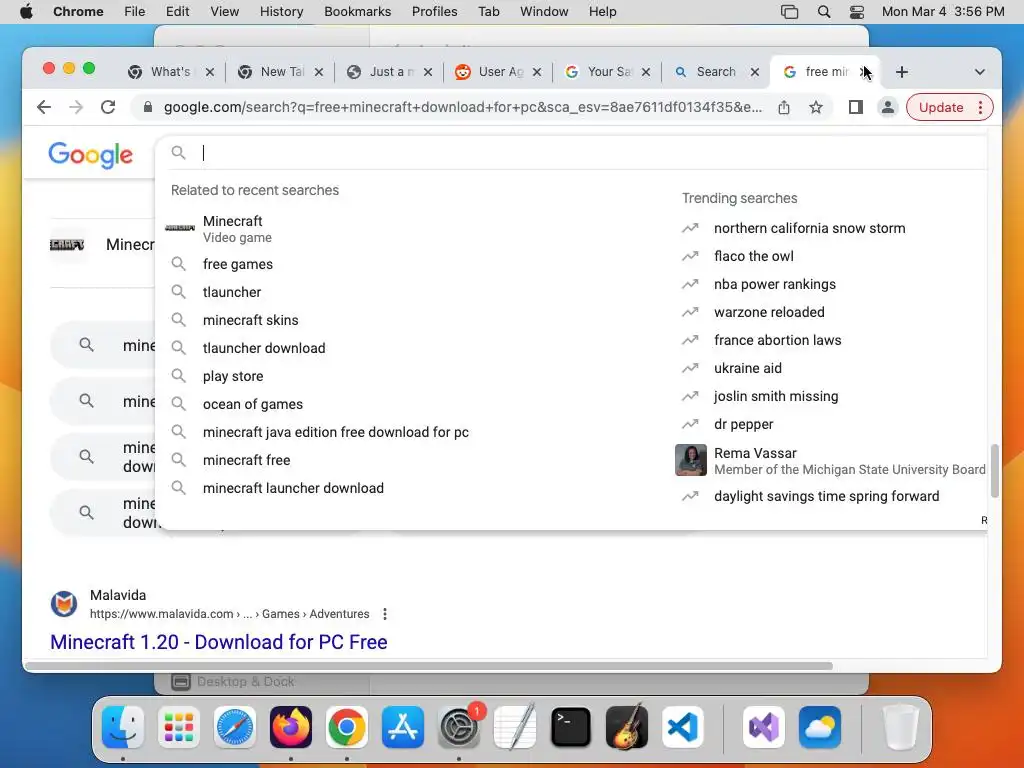This screenshot has width=1024, height=768.
Task: Reload the page with the refresh icon
Action: click(108, 107)
